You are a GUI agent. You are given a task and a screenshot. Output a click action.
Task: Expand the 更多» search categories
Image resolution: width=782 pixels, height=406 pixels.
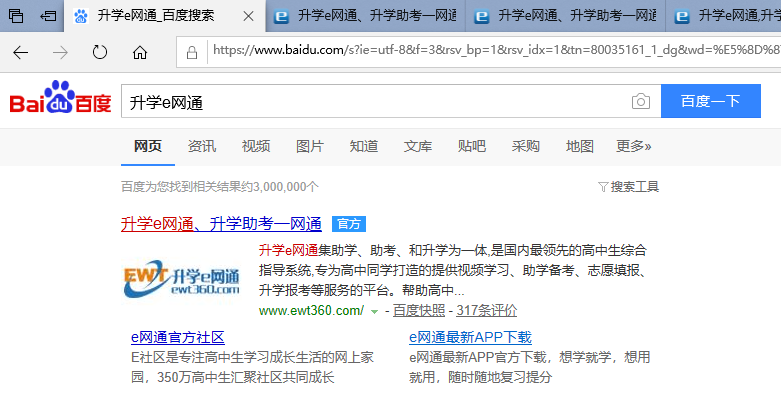(x=633, y=146)
